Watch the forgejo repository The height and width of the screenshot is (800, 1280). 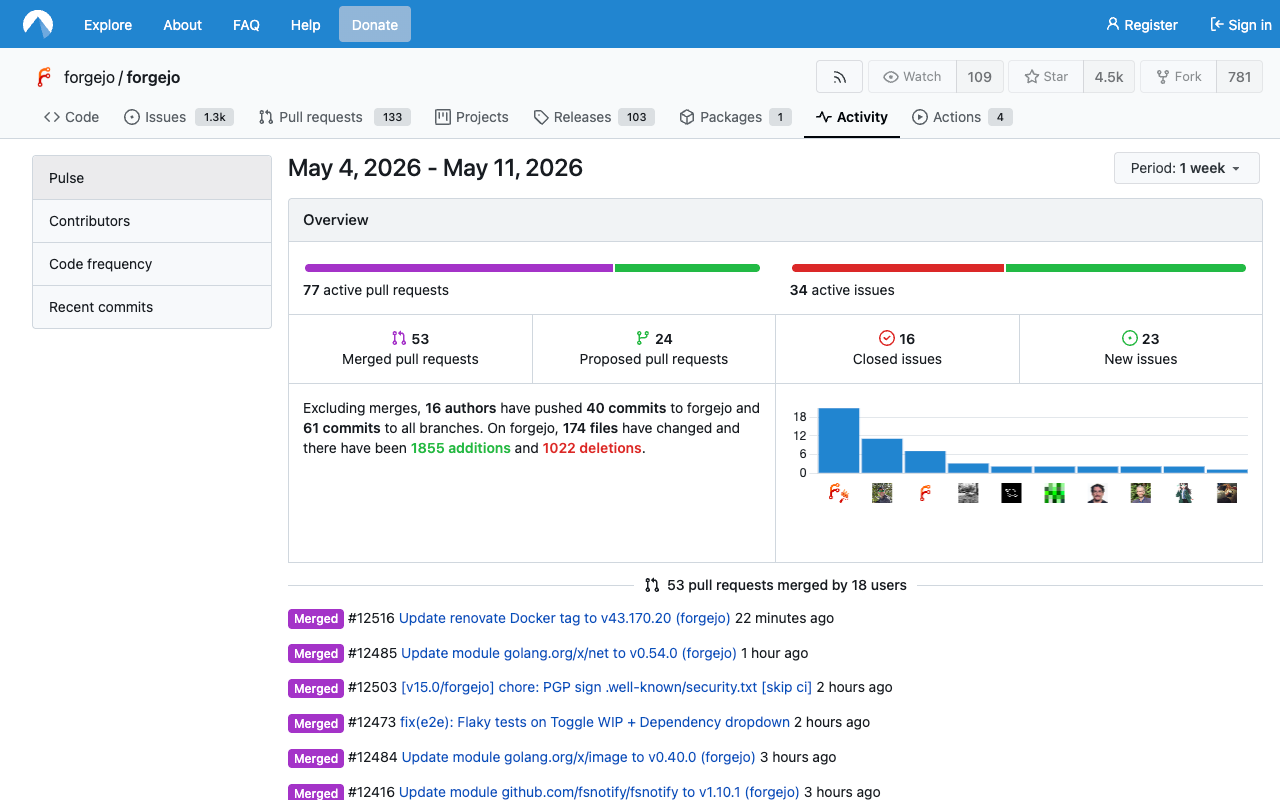click(x=912, y=77)
